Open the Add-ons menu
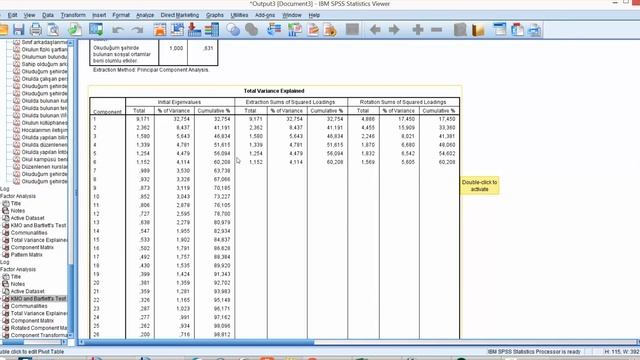This screenshot has width=640, height=360. tap(265, 15)
